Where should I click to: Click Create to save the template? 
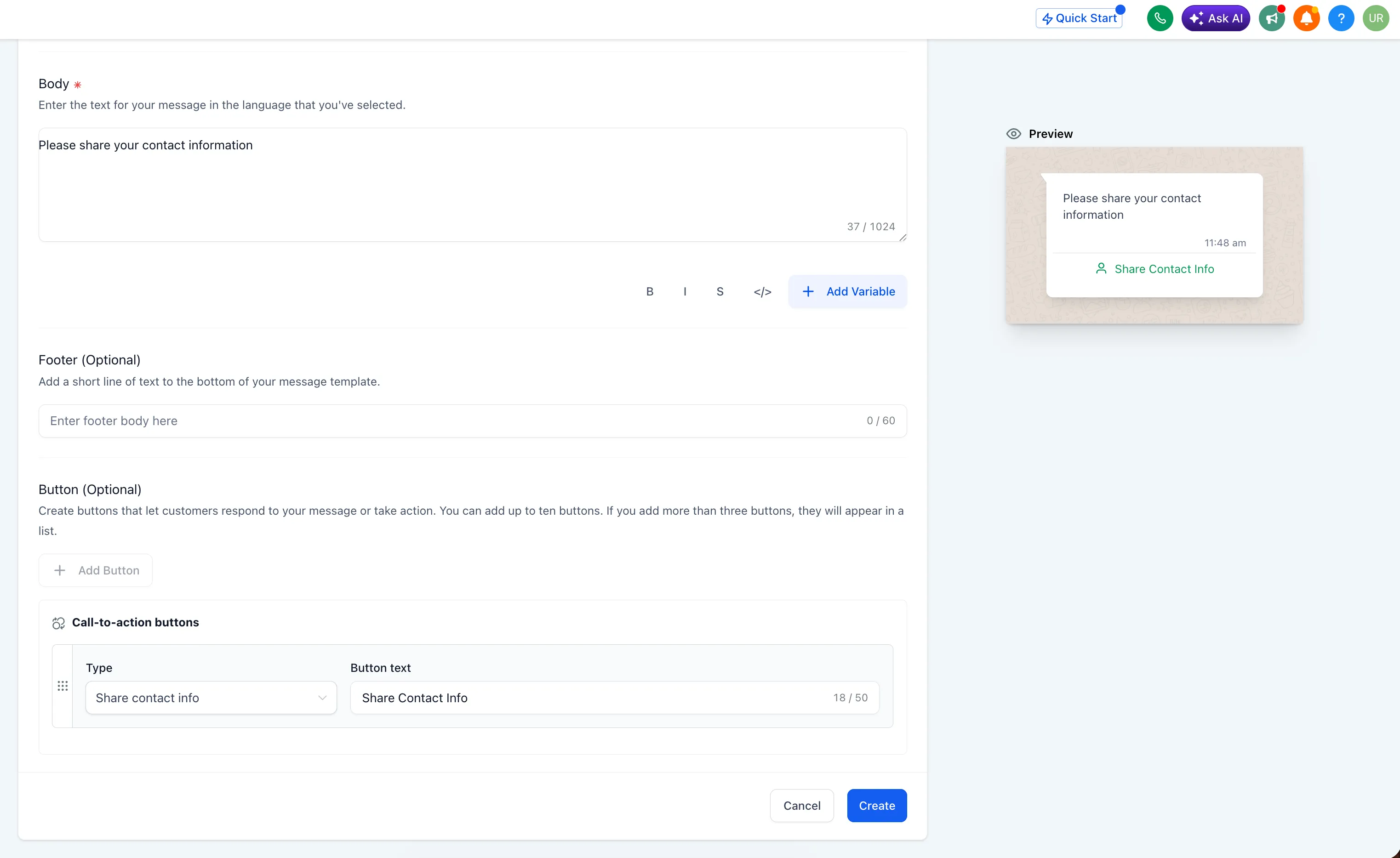(877, 806)
